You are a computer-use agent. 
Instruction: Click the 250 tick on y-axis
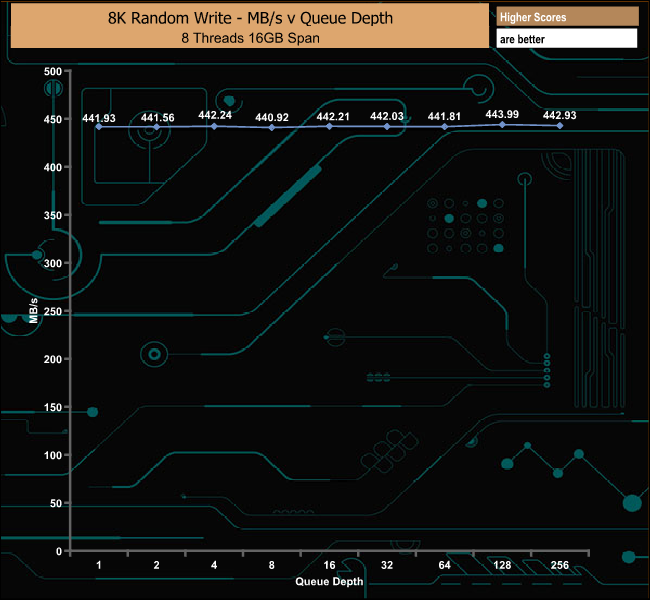[x=52, y=311]
